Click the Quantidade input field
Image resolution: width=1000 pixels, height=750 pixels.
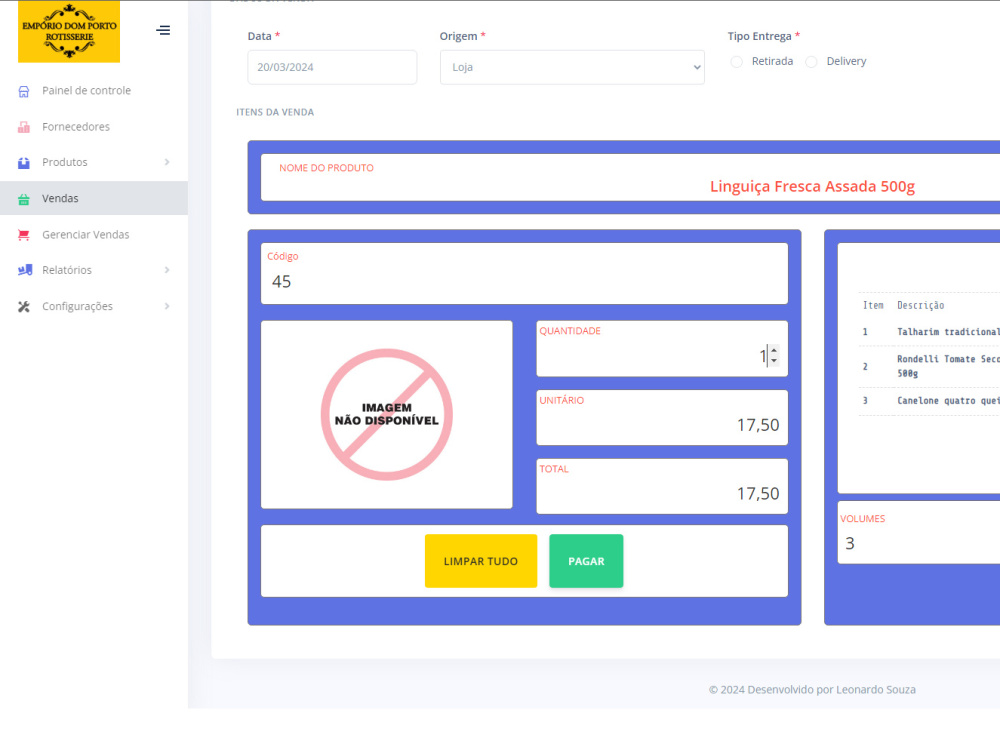coord(662,349)
